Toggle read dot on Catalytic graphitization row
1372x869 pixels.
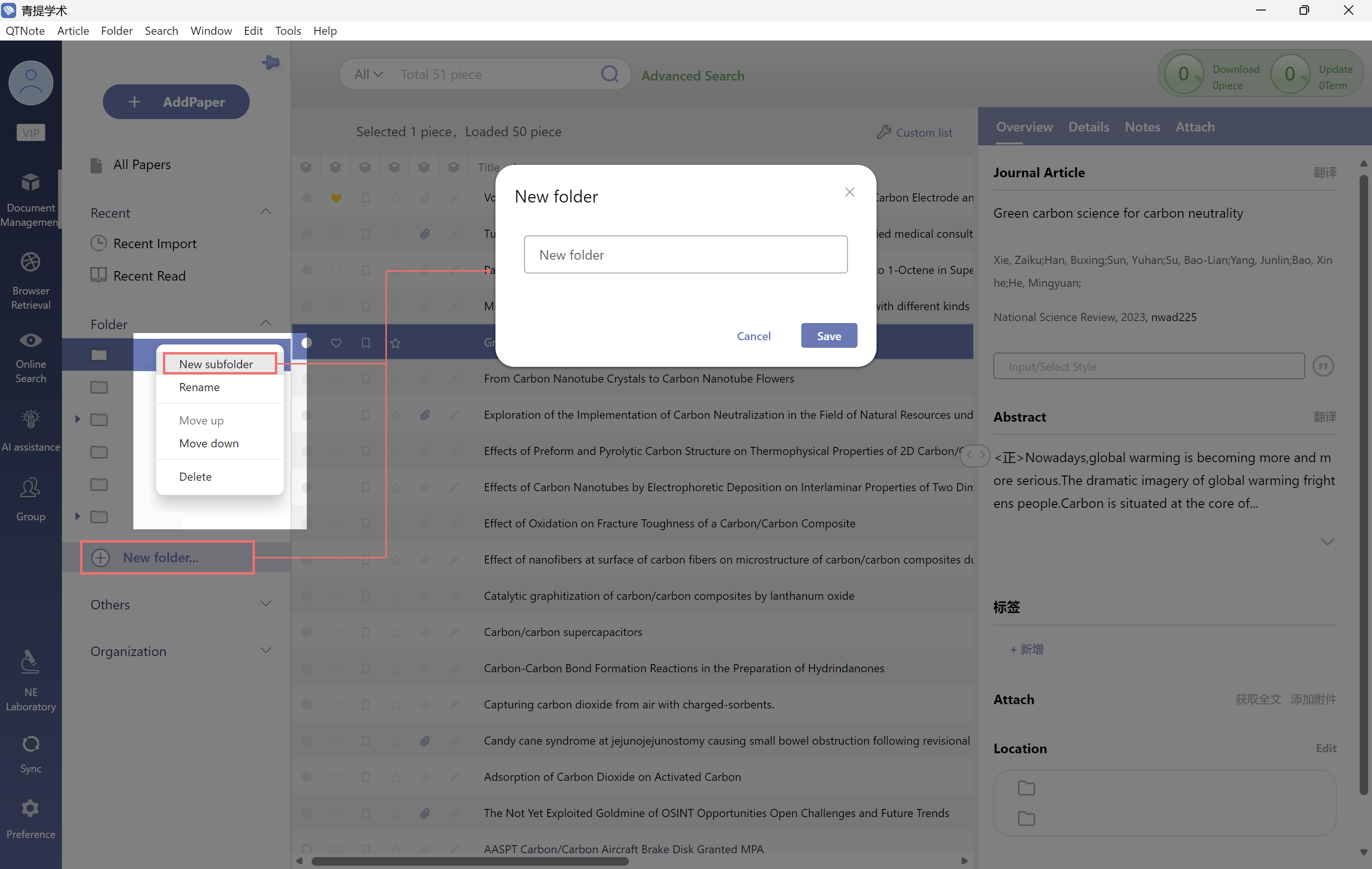306,596
